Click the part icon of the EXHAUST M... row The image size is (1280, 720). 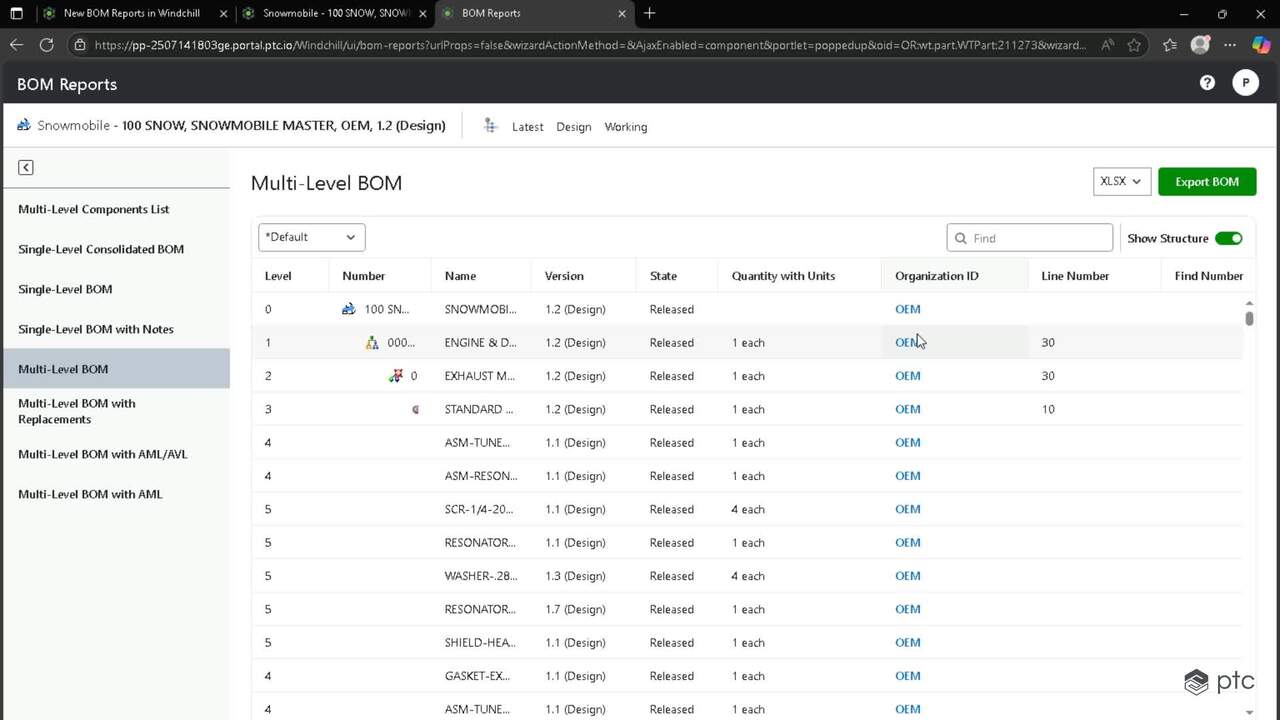(396, 376)
